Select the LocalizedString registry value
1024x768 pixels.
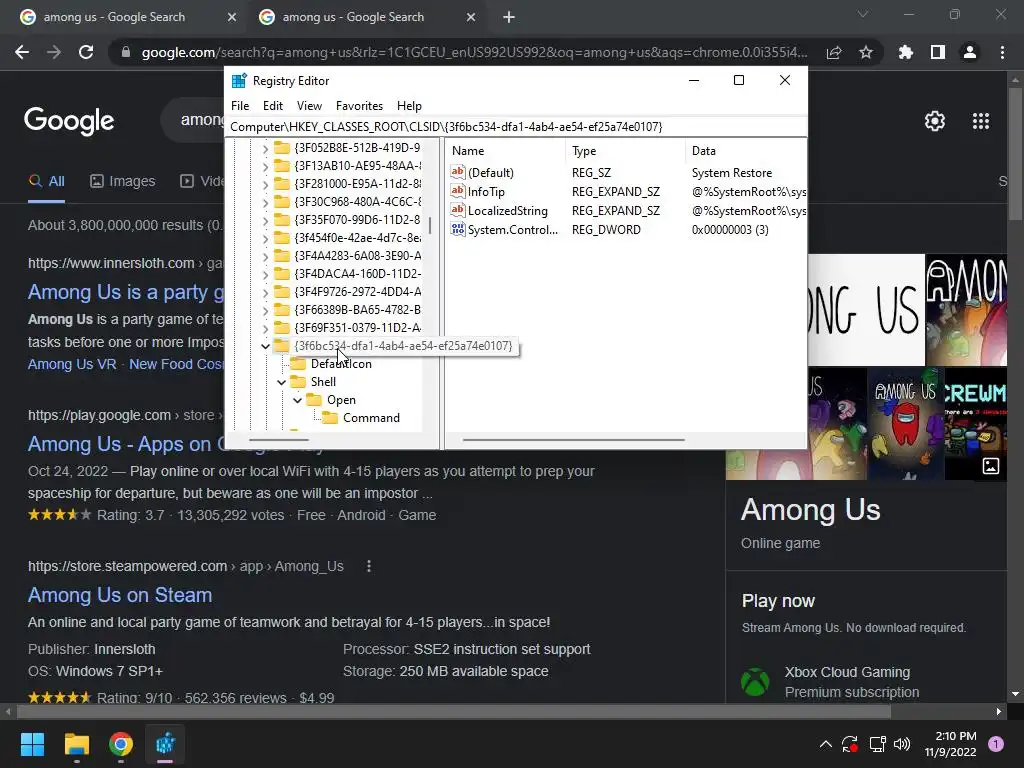click(x=507, y=211)
